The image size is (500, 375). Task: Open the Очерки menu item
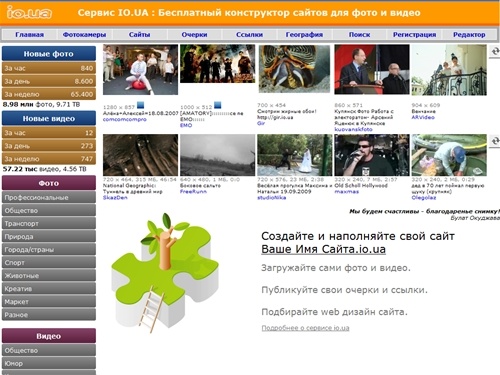tap(194, 35)
